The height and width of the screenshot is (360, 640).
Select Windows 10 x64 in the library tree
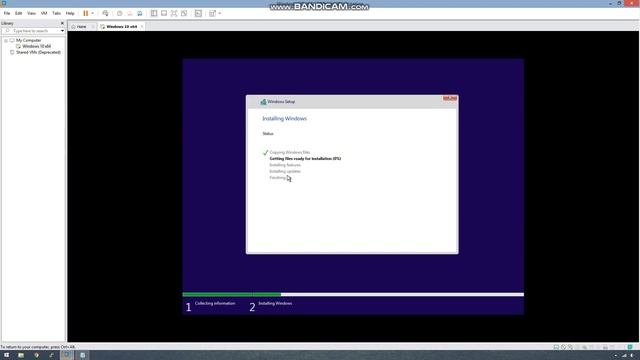(36, 47)
